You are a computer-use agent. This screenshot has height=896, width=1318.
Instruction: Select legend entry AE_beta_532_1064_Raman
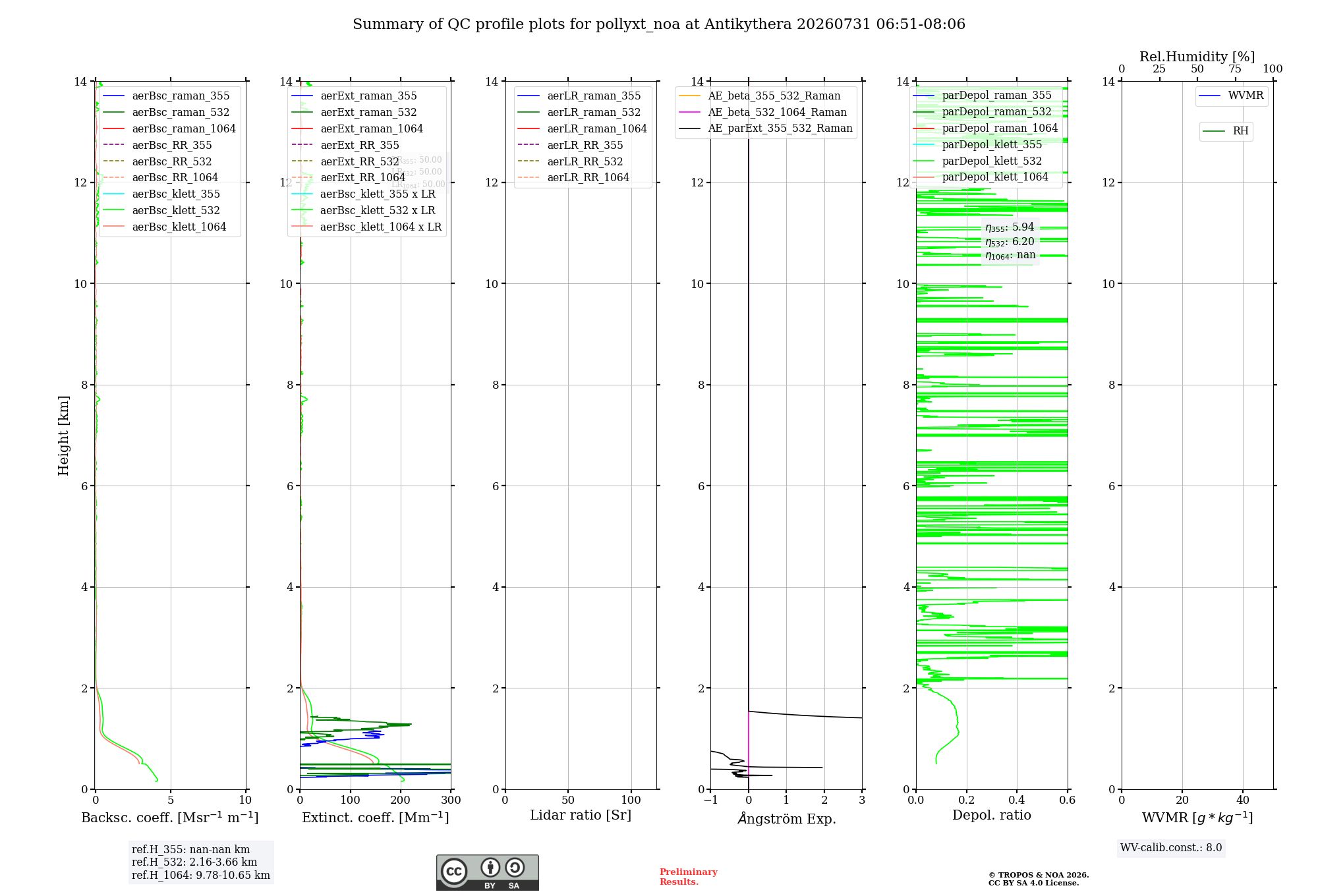763,112
